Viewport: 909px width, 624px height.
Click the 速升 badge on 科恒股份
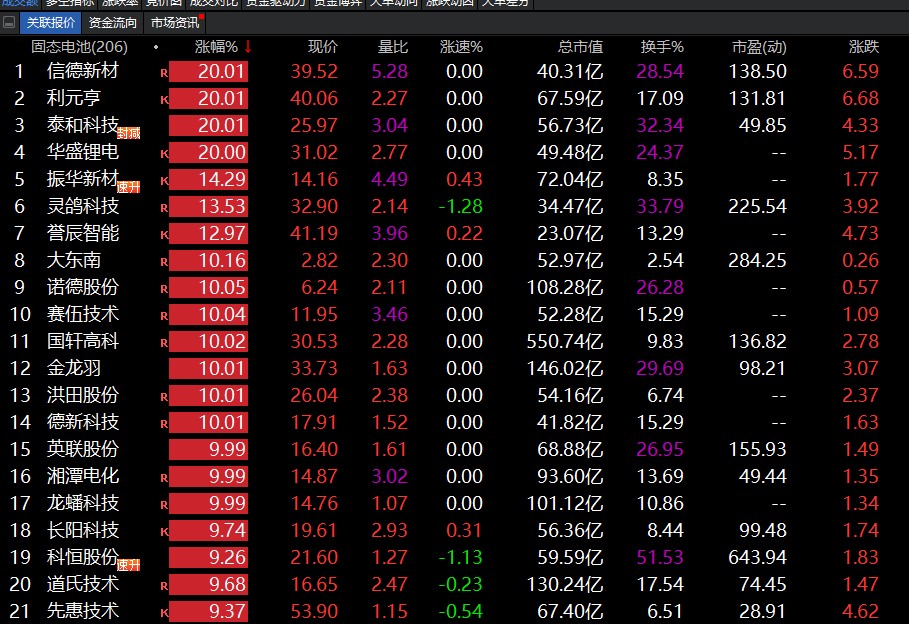pos(129,565)
